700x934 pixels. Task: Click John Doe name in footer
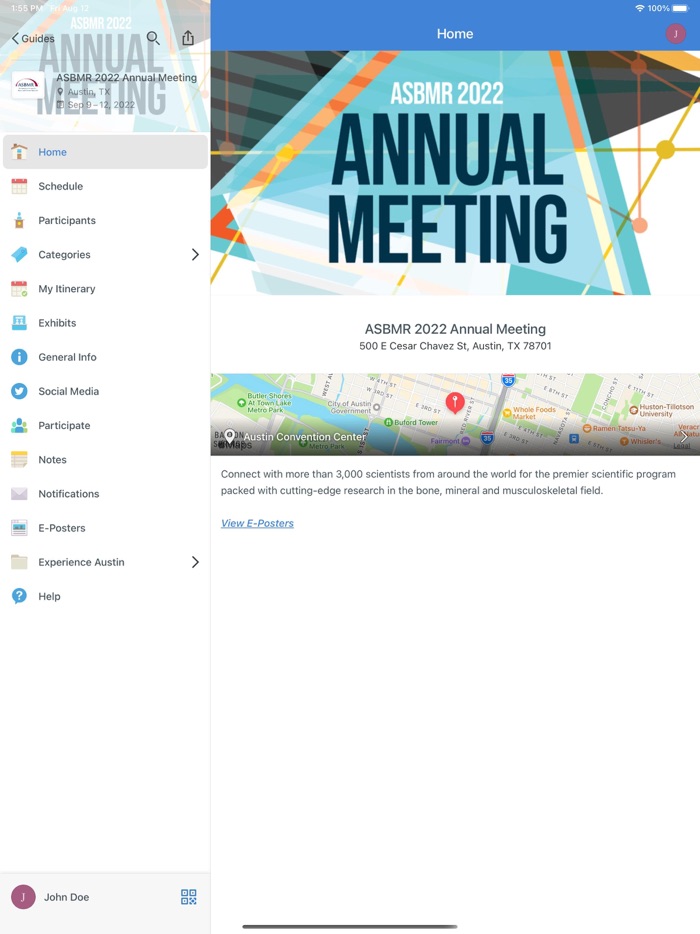pyautogui.click(x=67, y=897)
